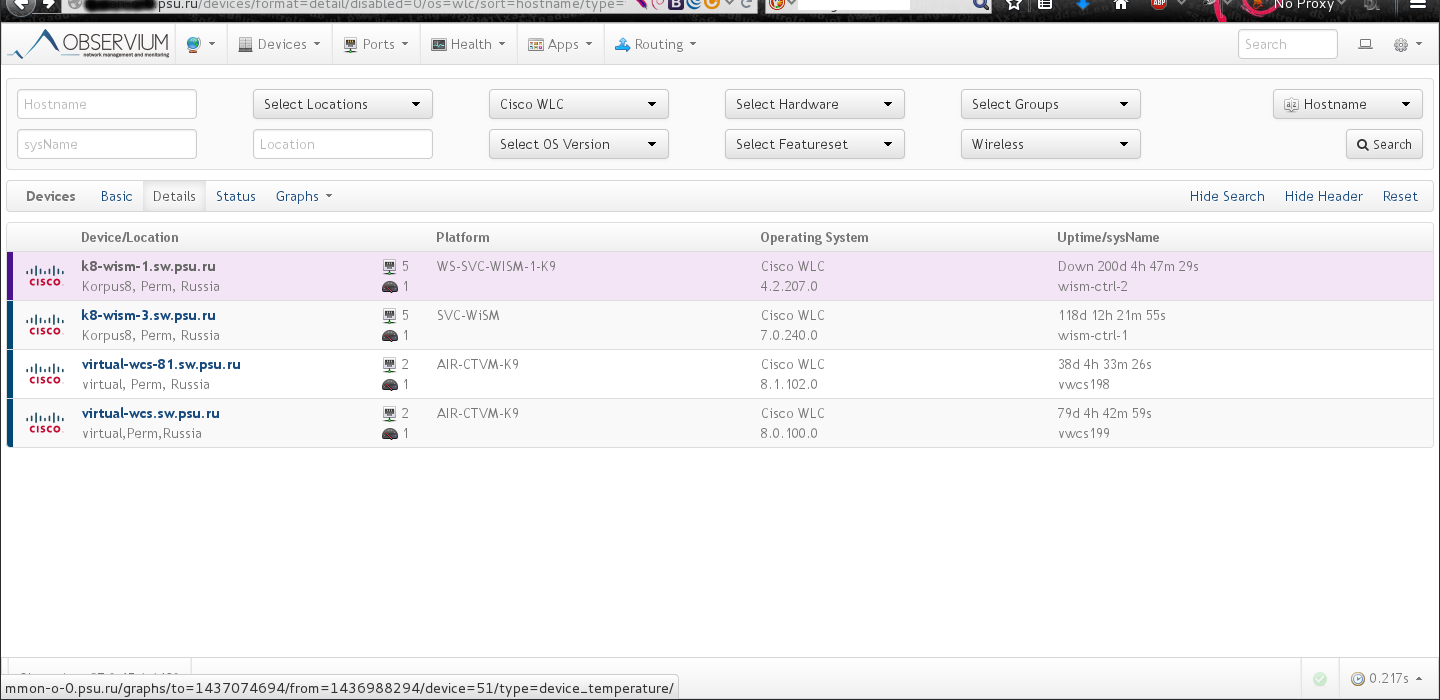This screenshot has height=700, width=1440.
Task: Switch to the Status view tab
Action: tap(236, 196)
